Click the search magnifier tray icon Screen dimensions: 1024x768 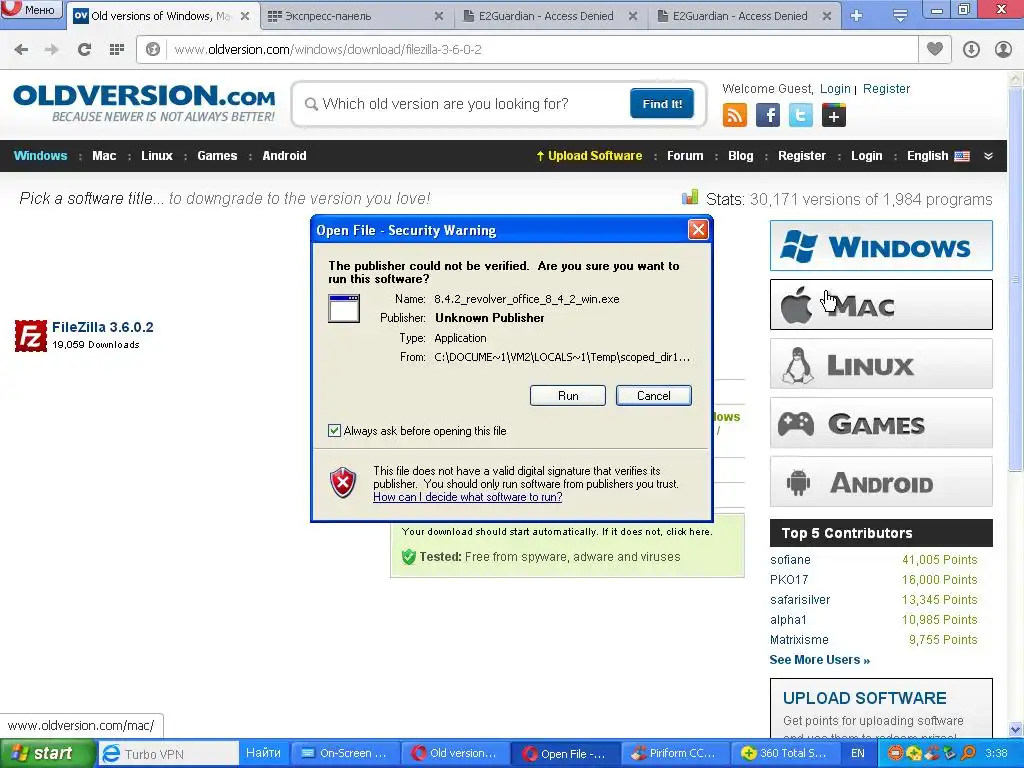point(968,753)
